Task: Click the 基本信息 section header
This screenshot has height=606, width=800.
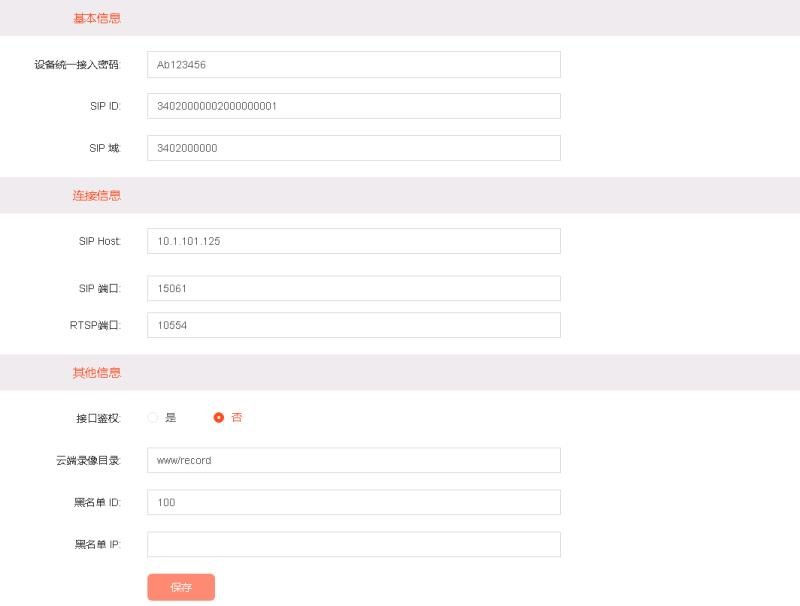Action: (x=97, y=18)
